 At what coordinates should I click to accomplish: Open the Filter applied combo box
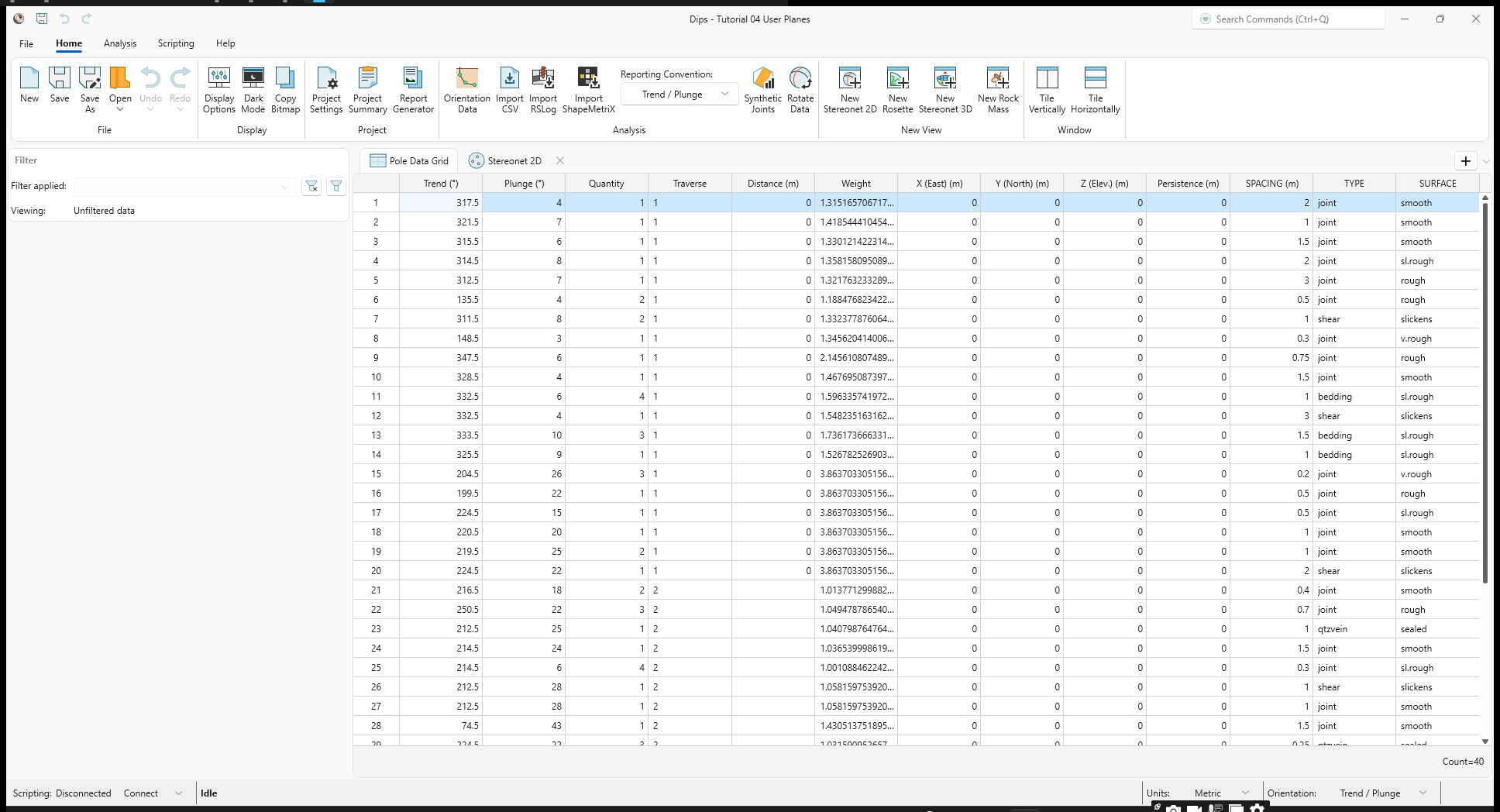[x=184, y=186]
